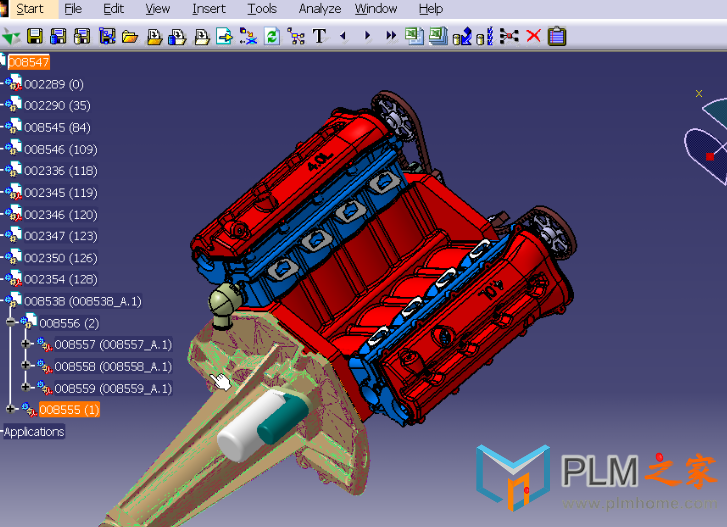Image resolution: width=727 pixels, height=527 pixels.
Task: Click the black network nodes icon
Action: coord(509,36)
